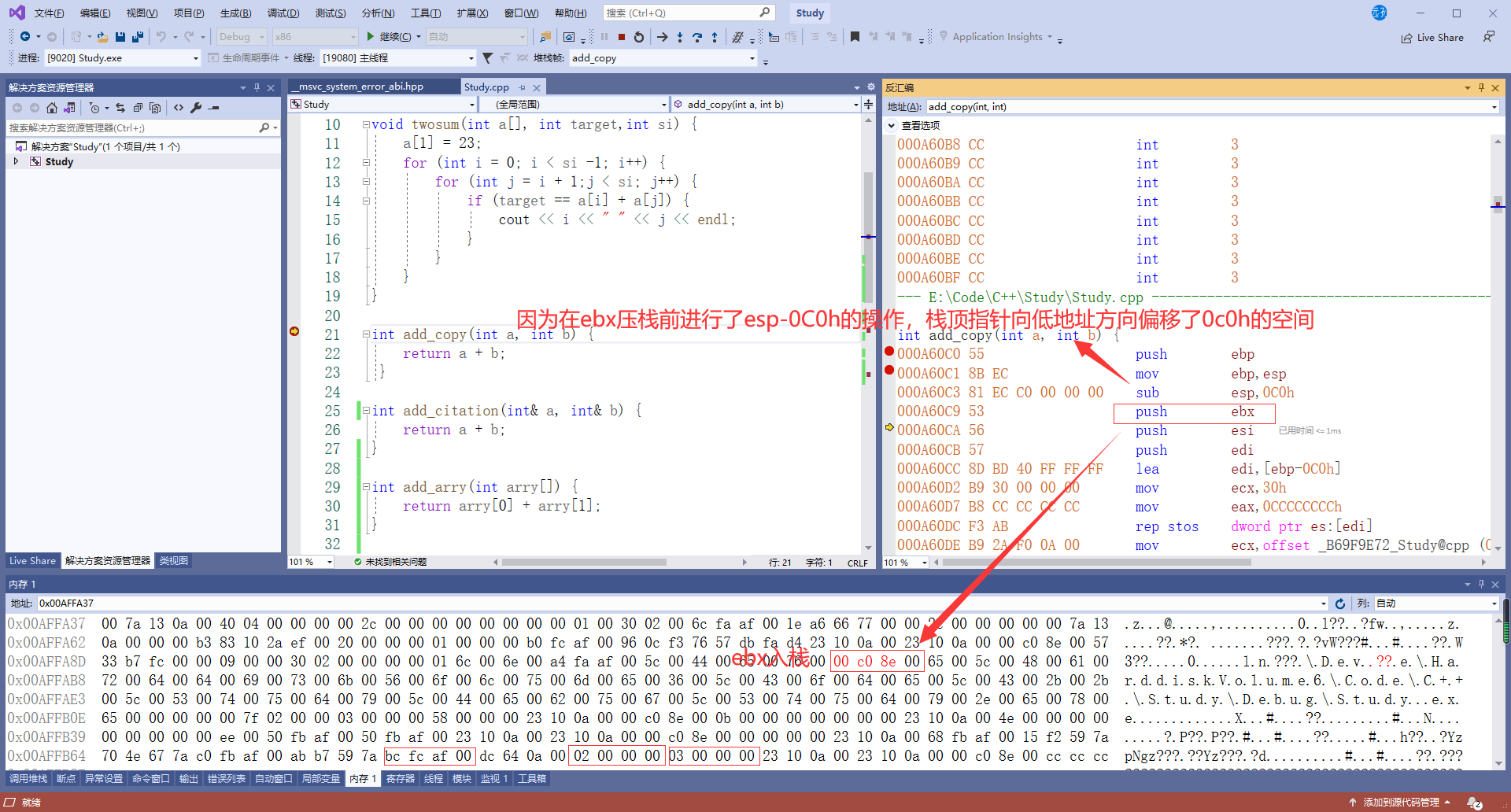Click the Step Into icon
The width and height of the screenshot is (1511, 812).
point(680,37)
